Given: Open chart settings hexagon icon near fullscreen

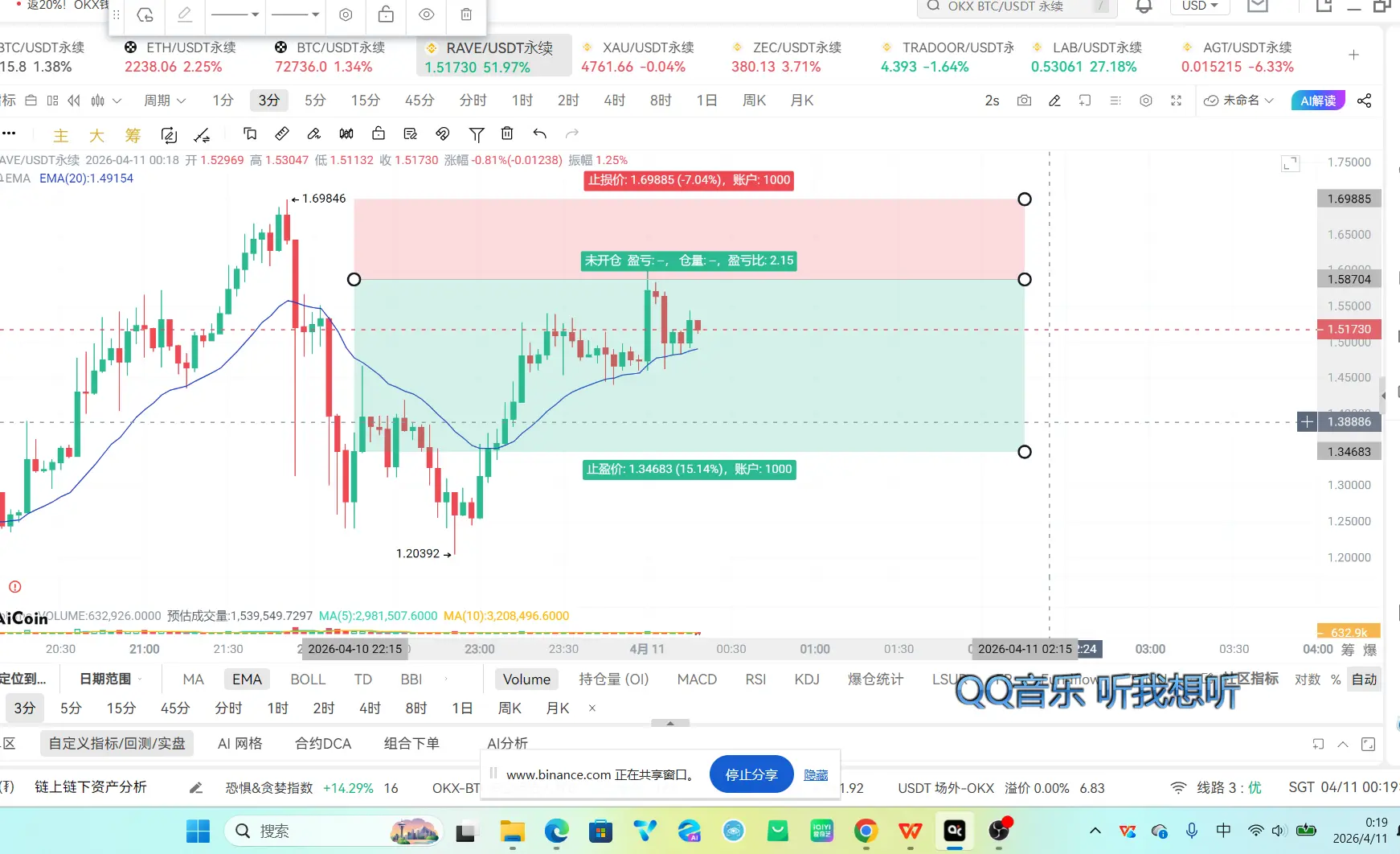Looking at the screenshot, I should pyautogui.click(x=1146, y=101).
